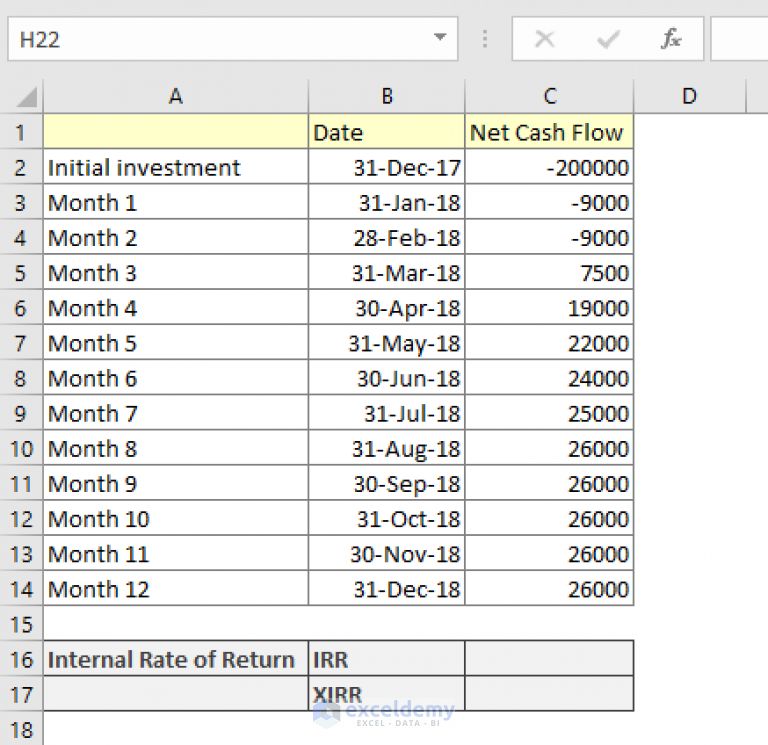Select column C header
768x745 pixels.
pyautogui.click(x=549, y=96)
